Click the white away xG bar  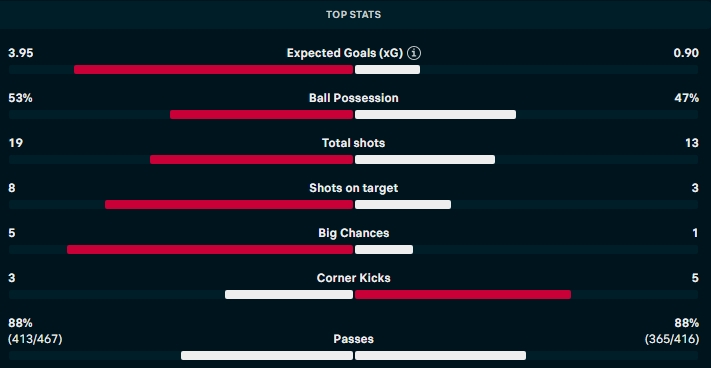click(x=387, y=70)
